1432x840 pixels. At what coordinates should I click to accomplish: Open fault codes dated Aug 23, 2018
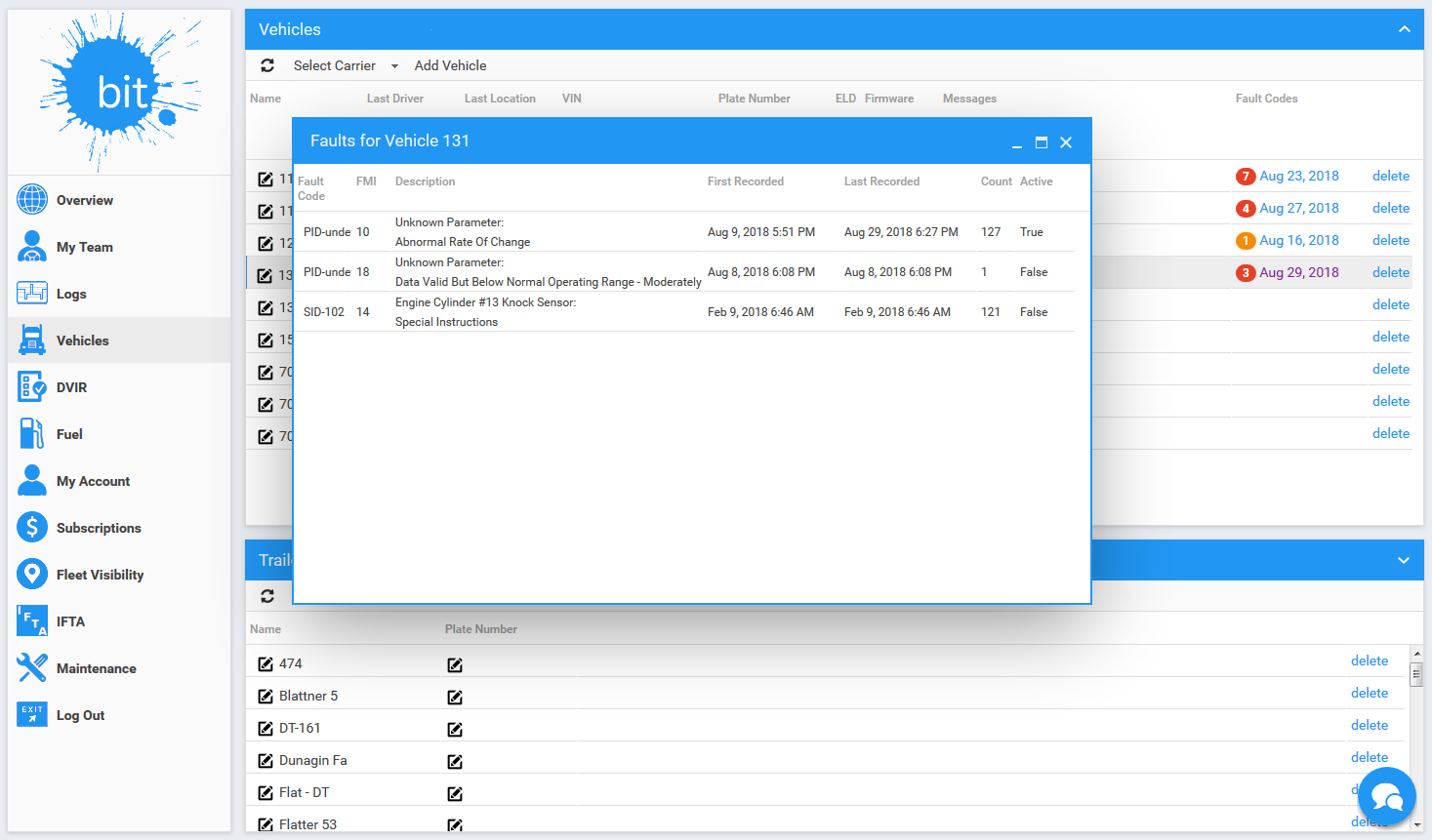(x=1298, y=176)
